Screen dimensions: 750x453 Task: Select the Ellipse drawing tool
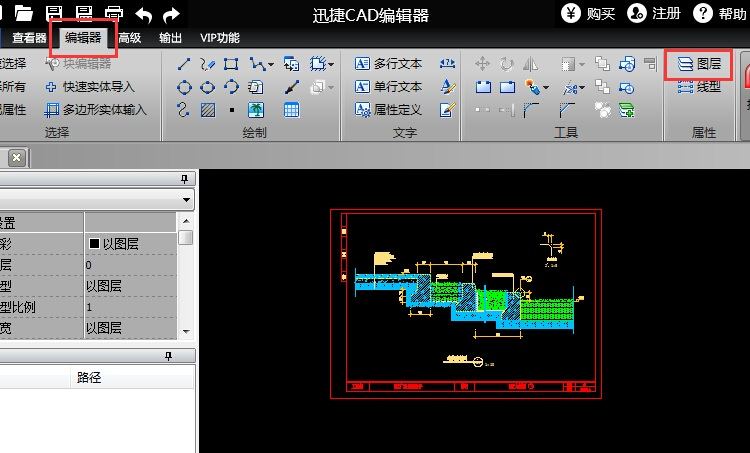click(208, 87)
